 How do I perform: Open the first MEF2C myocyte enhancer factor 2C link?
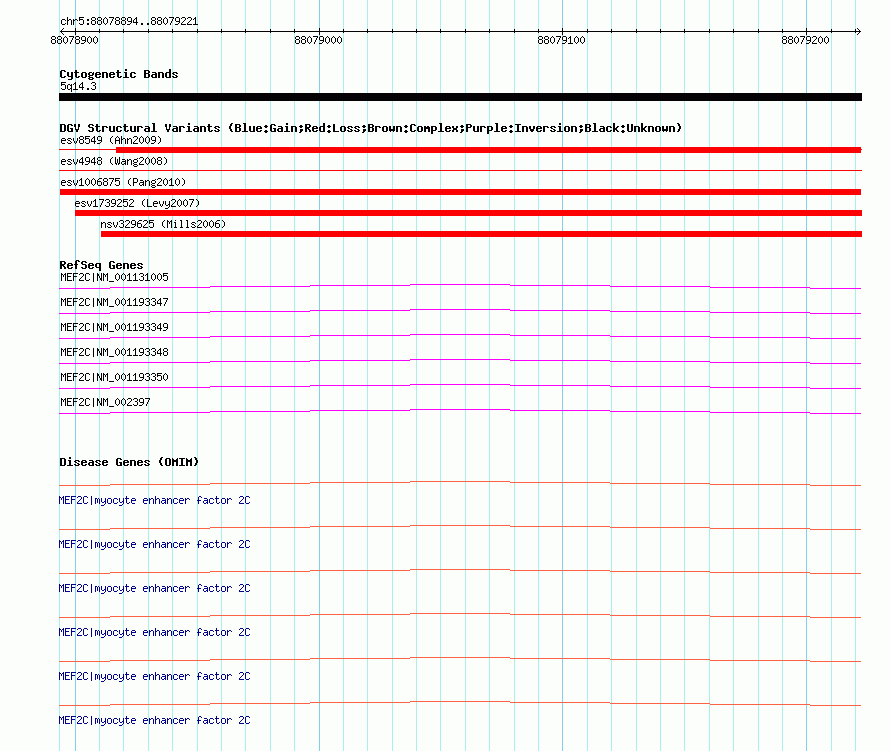(154, 501)
